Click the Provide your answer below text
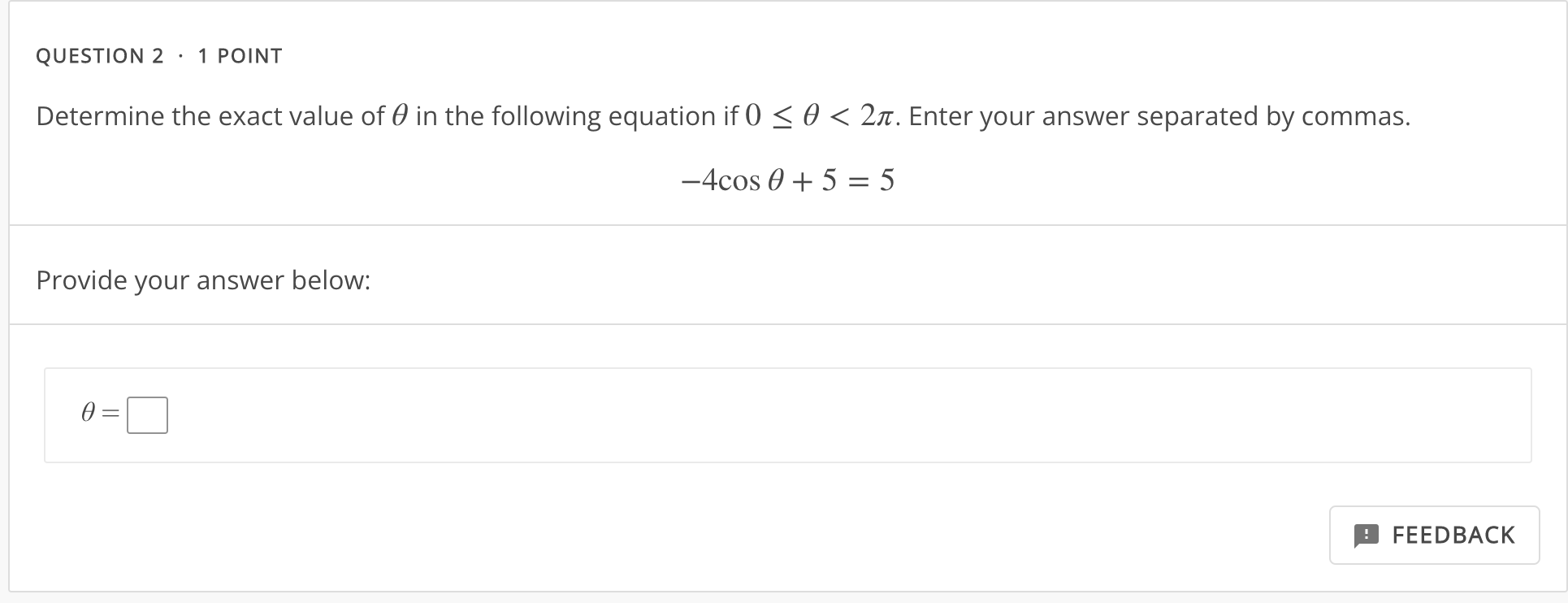 coord(202,280)
